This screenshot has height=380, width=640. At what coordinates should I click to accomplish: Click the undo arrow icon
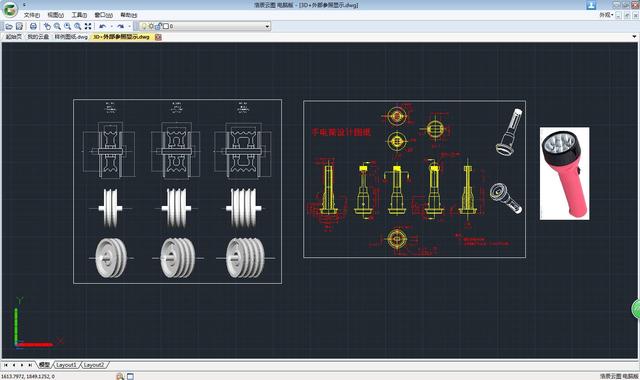pyautogui.click(x=102, y=26)
